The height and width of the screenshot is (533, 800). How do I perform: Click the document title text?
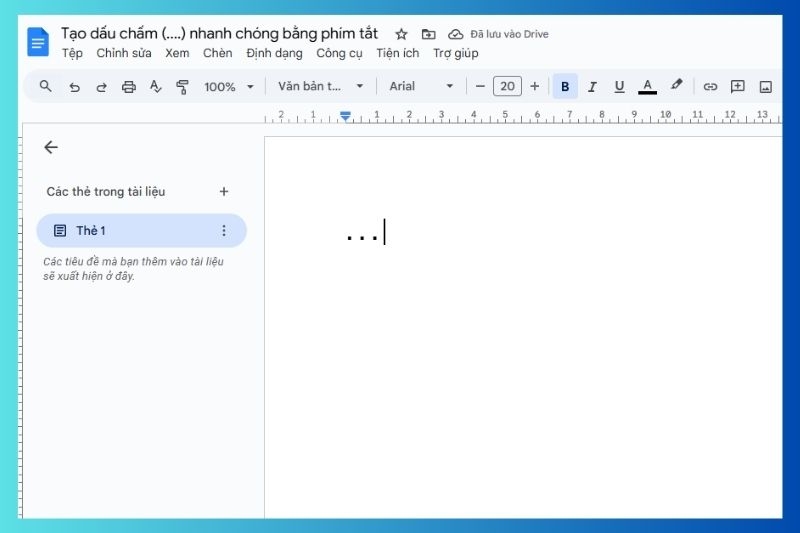point(219,34)
